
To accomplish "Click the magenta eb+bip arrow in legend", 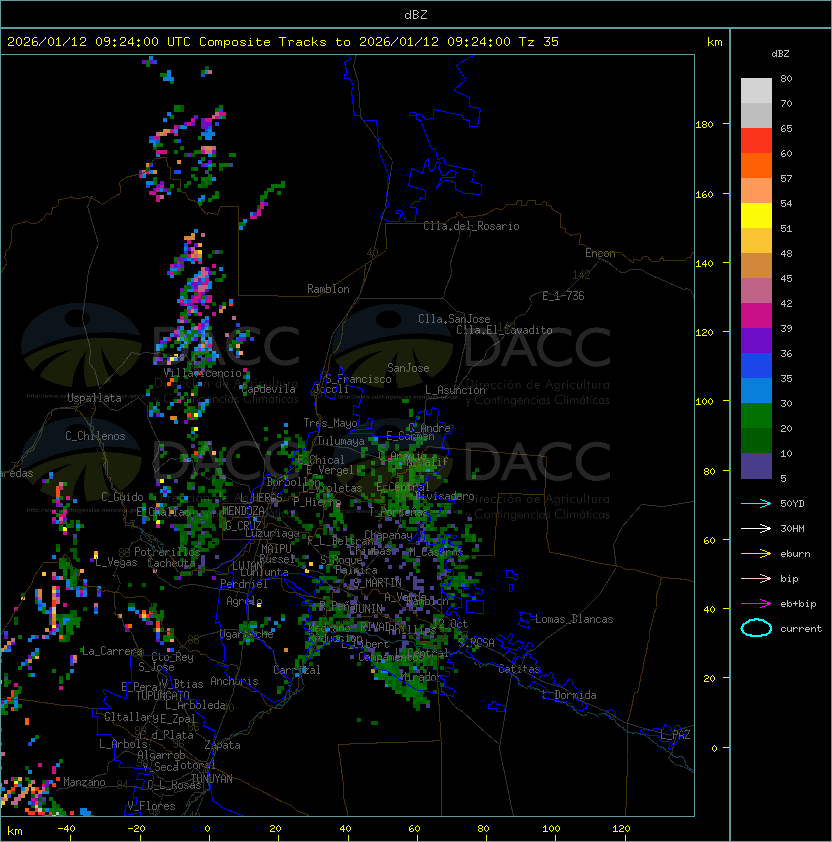I will tap(756, 604).
